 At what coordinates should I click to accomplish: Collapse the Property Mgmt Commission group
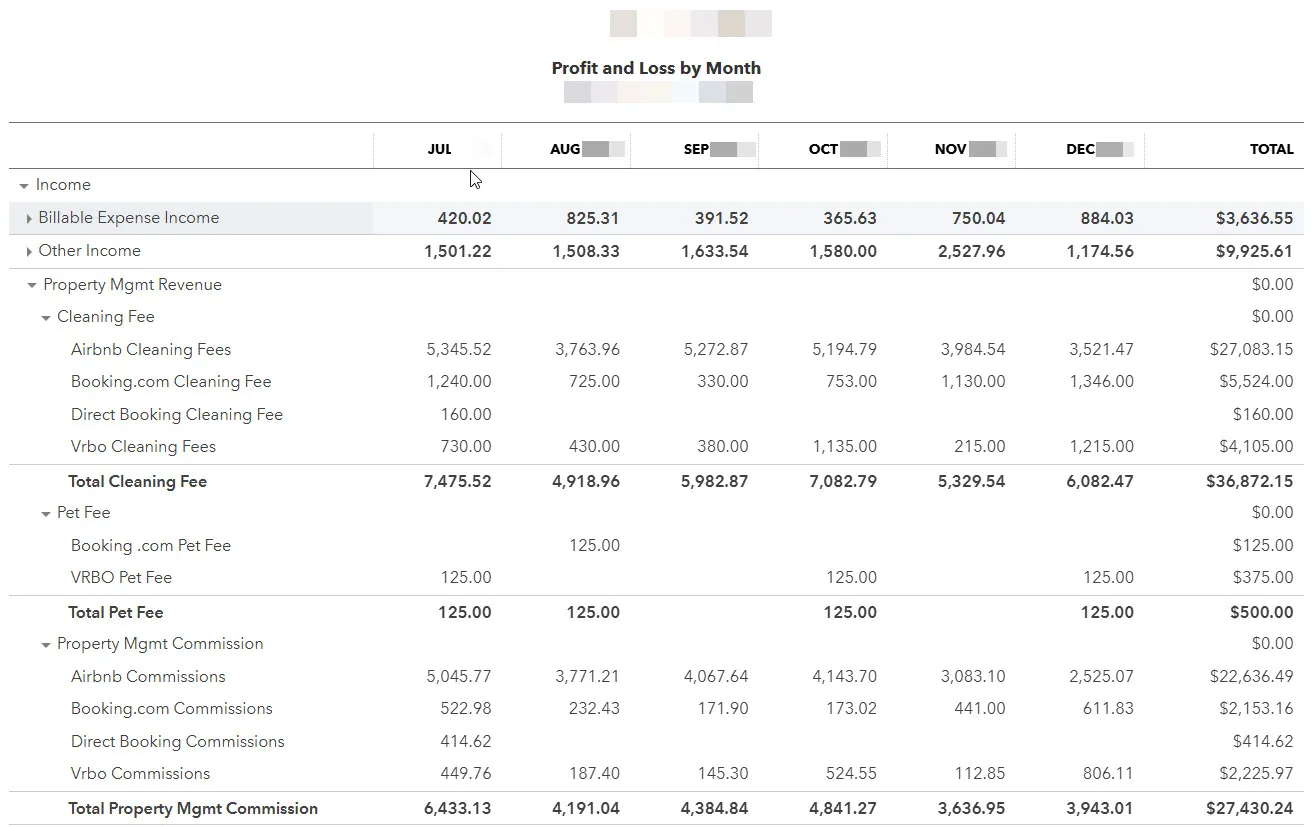click(46, 645)
